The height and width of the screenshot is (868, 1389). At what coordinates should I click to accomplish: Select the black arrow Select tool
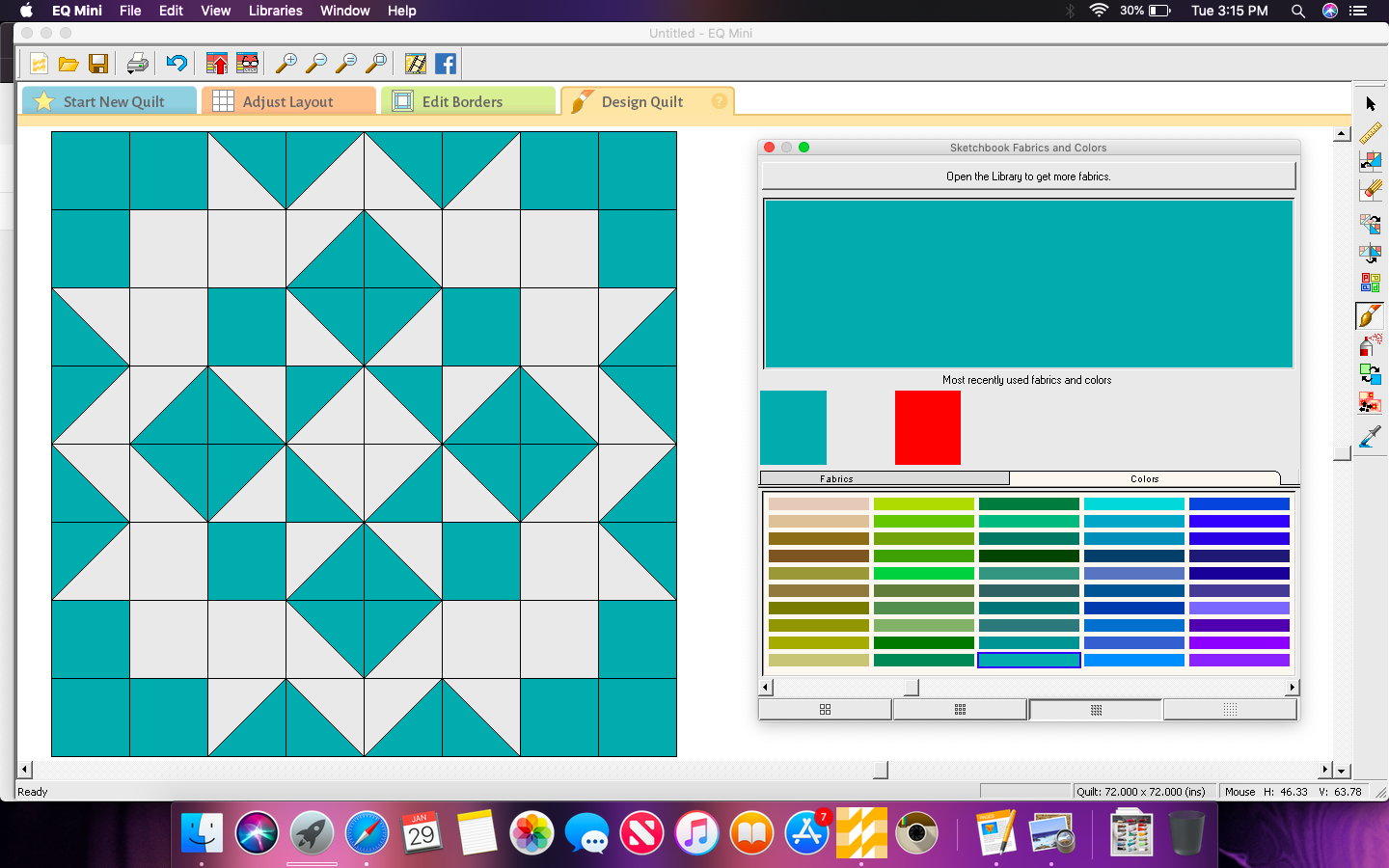1371,103
